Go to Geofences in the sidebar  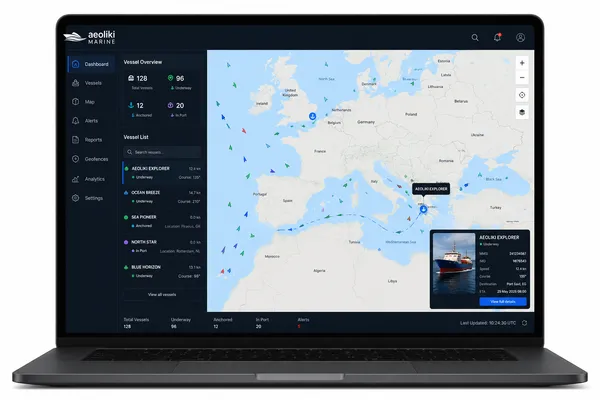pyautogui.click(x=90, y=159)
